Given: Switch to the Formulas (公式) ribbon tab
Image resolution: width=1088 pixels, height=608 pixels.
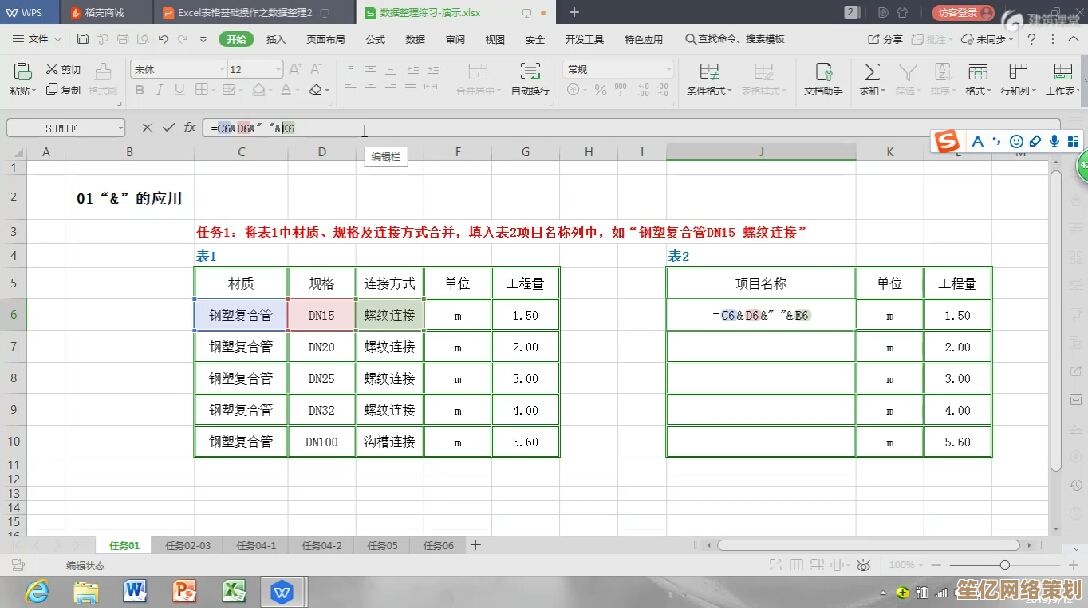Looking at the screenshot, I should (375, 39).
